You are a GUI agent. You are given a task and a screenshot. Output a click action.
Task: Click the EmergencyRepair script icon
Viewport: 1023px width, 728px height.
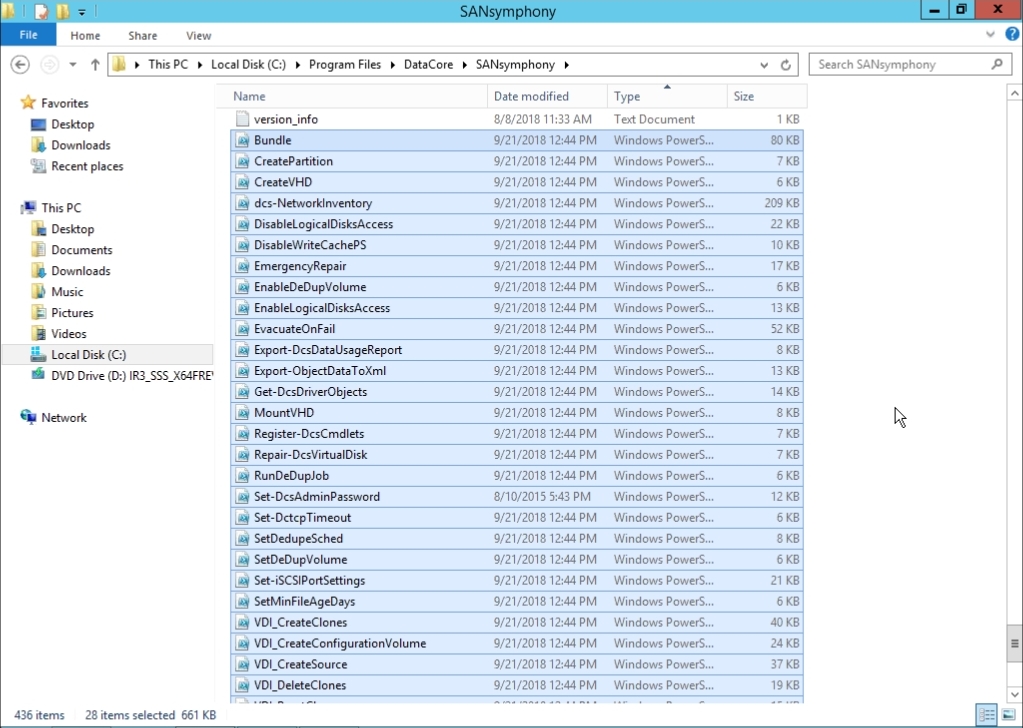[242, 266]
